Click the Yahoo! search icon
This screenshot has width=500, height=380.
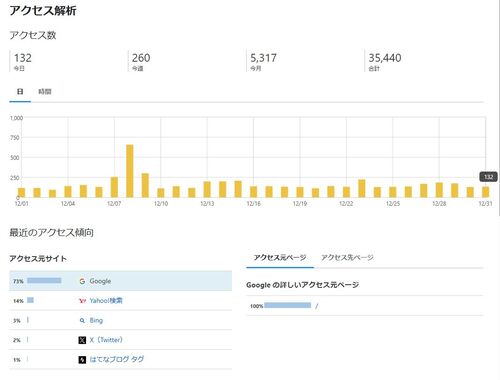[x=82, y=301]
